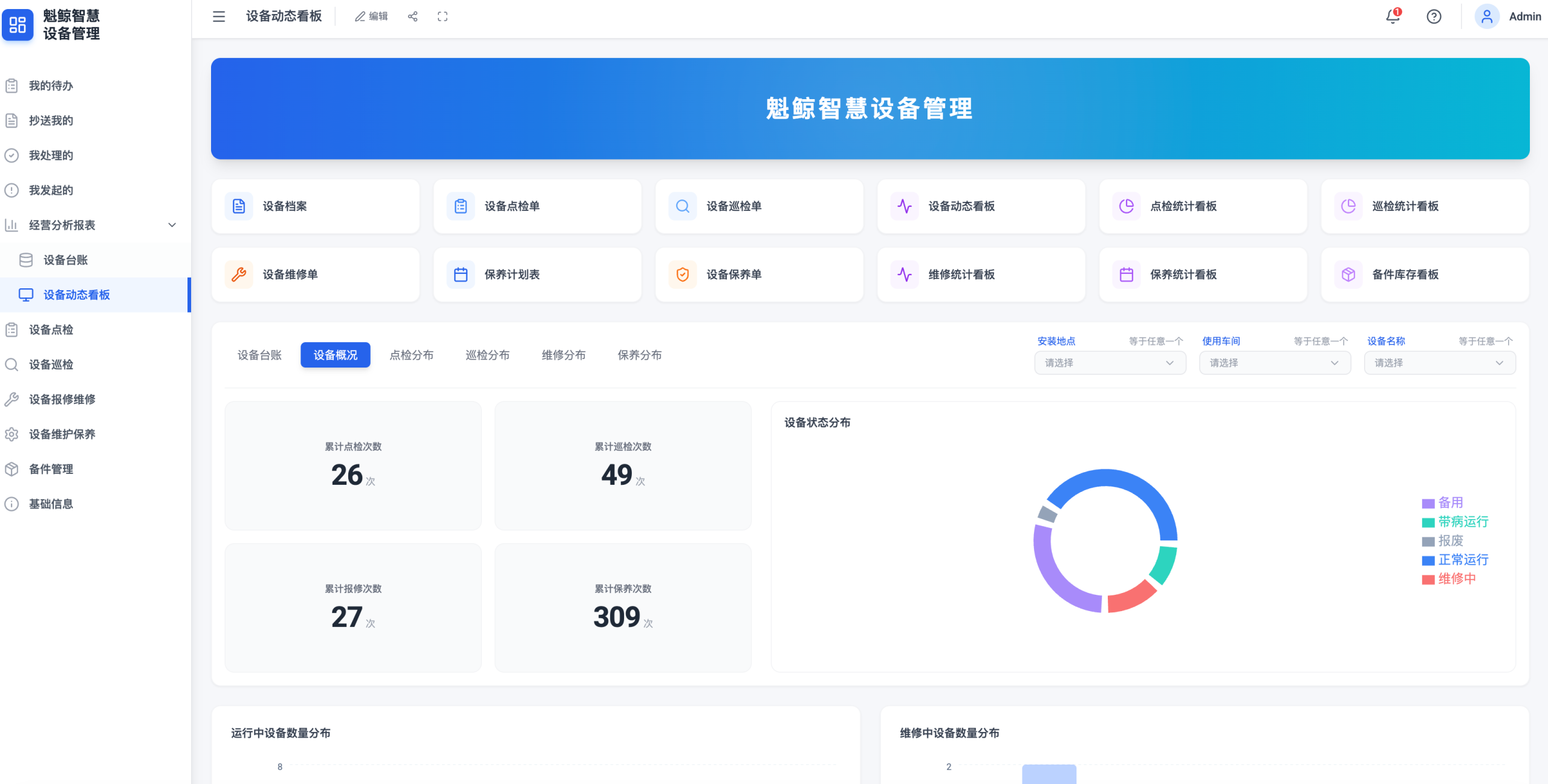Image resolution: width=1548 pixels, height=784 pixels.
Task: Open 设备报修维修 sidebar item
Action: tap(95, 400)
